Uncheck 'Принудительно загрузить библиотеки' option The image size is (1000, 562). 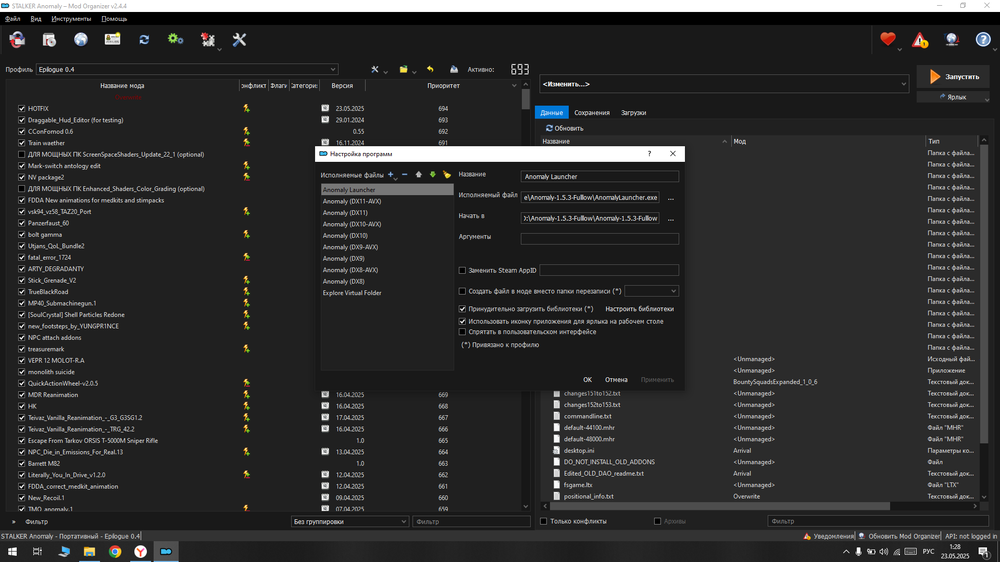click(462, 309)
